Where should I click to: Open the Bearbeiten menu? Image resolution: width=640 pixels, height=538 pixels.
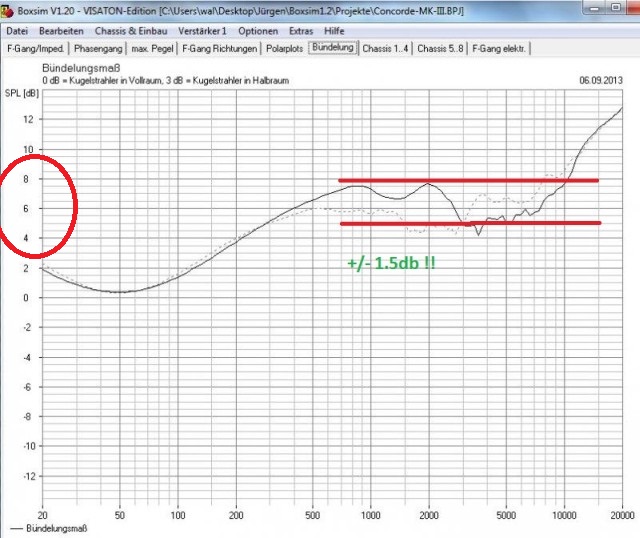pyautogui.click(x=61, y=31)
